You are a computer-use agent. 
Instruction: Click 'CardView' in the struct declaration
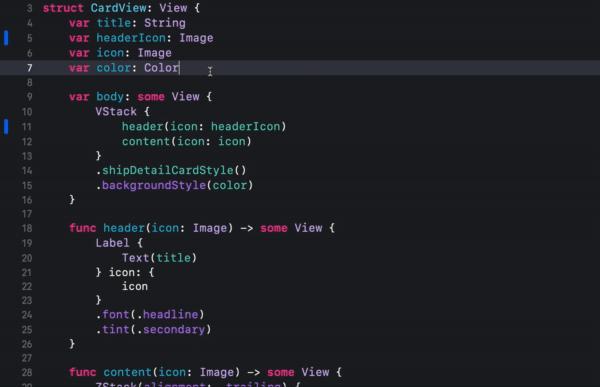click(x=118, y=8)
